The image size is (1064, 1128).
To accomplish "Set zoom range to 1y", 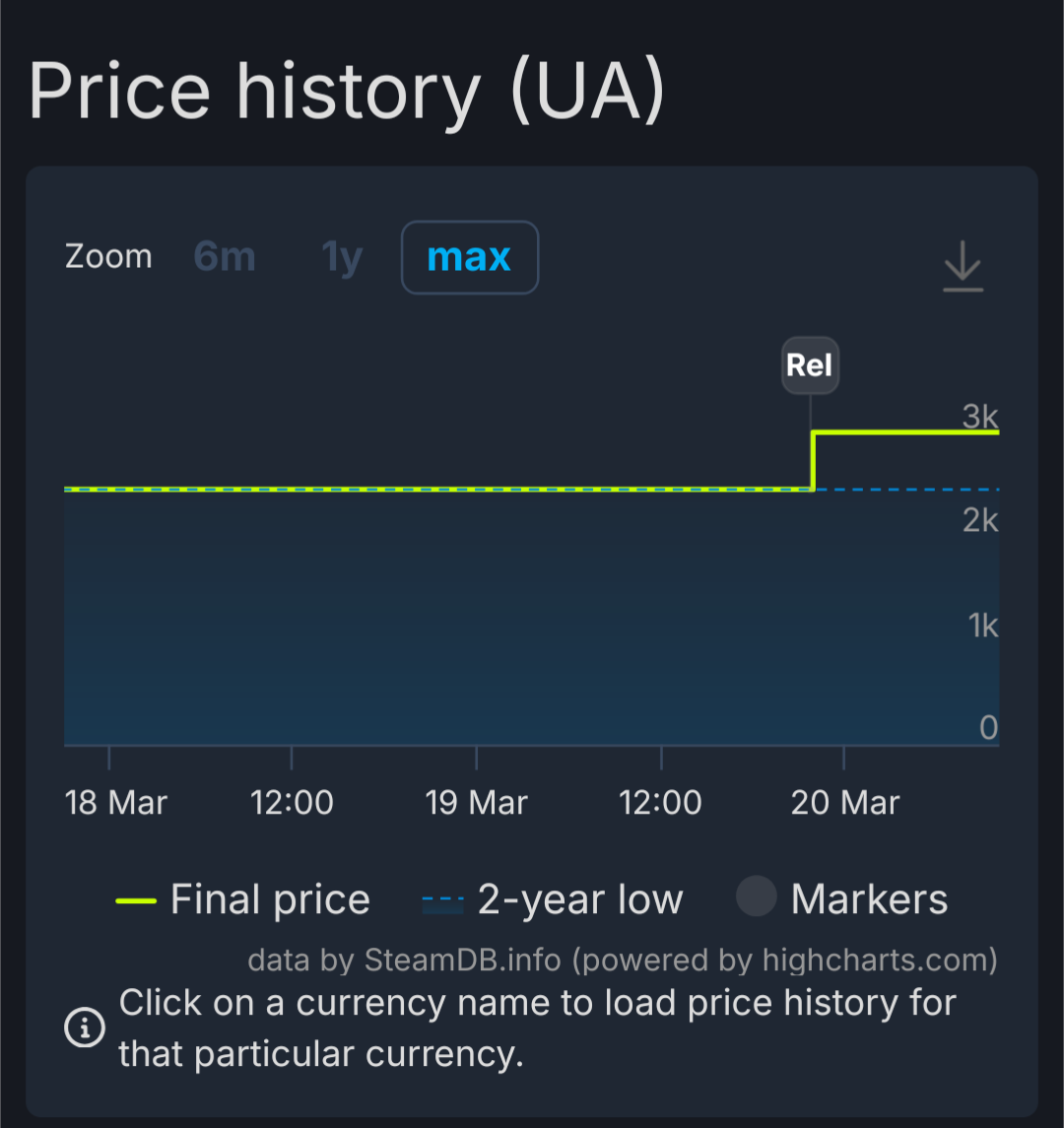I will coord(342,257).
